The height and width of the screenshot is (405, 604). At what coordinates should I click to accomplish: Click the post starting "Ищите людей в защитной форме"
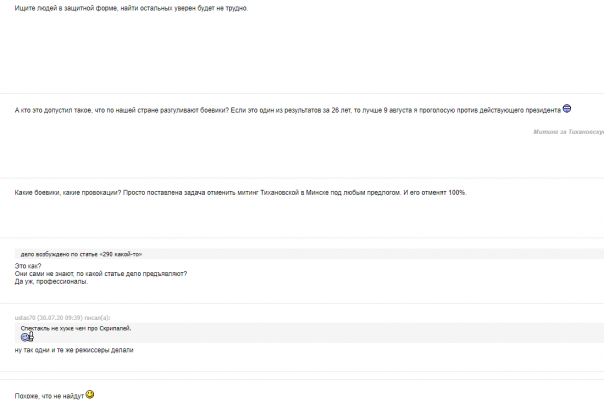[x=130, y=8]
